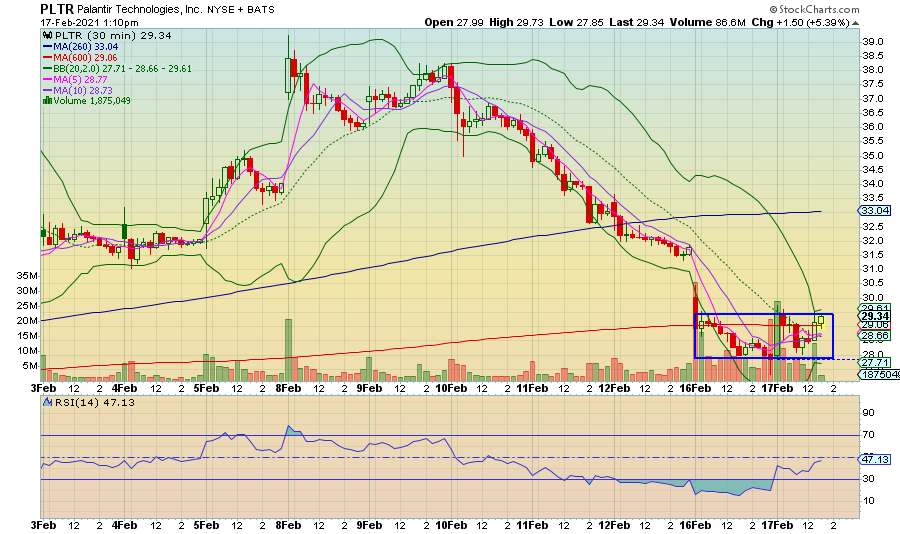Click the 47.13 RSI value tag on the right
900x534 pixels.
pyautogui.click(x=875, y=459)
